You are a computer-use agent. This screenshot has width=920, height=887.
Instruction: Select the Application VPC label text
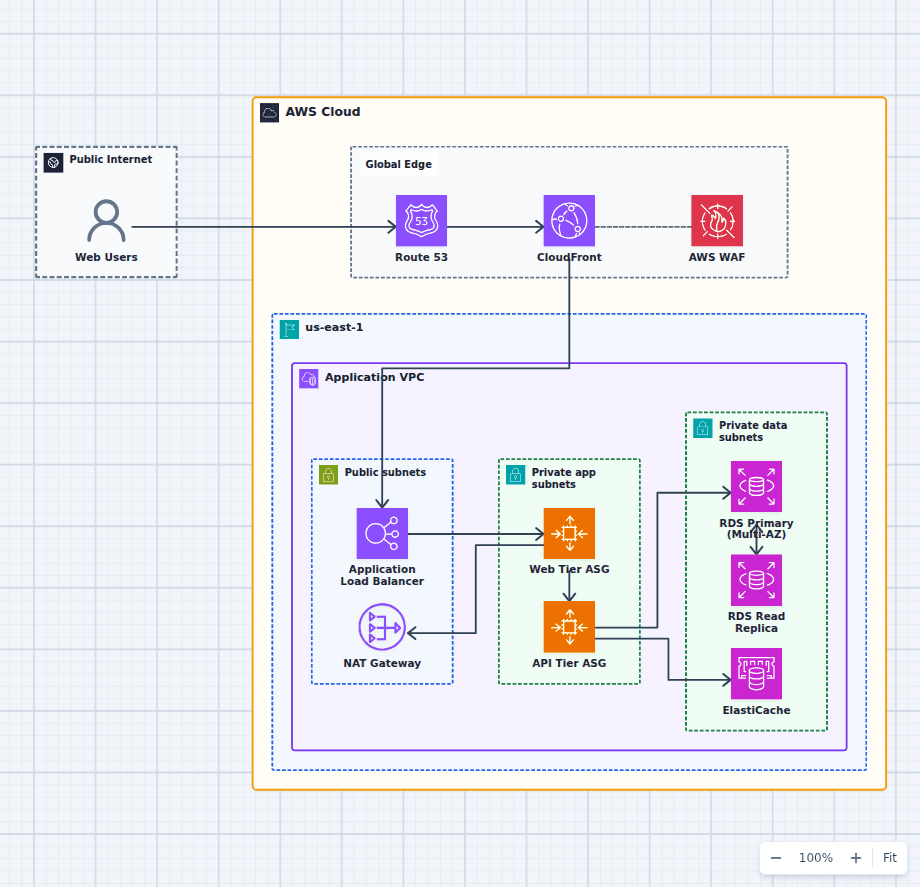point(374,377)
